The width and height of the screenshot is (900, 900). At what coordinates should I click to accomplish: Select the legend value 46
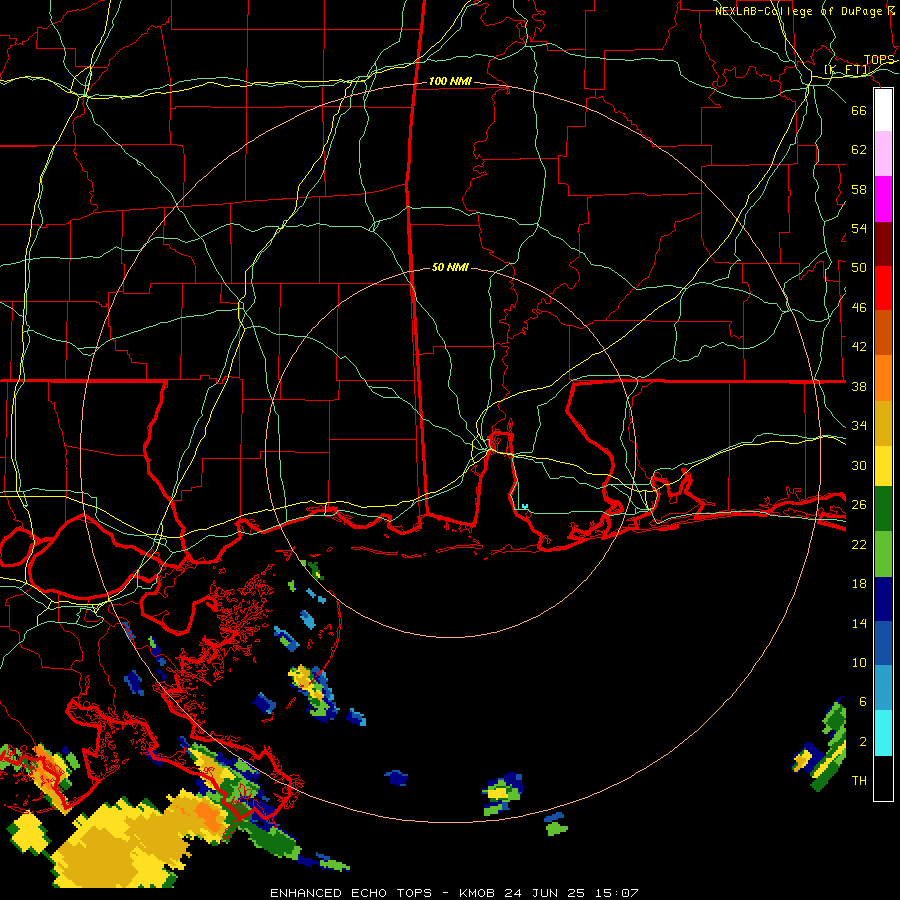click(859, 308)
